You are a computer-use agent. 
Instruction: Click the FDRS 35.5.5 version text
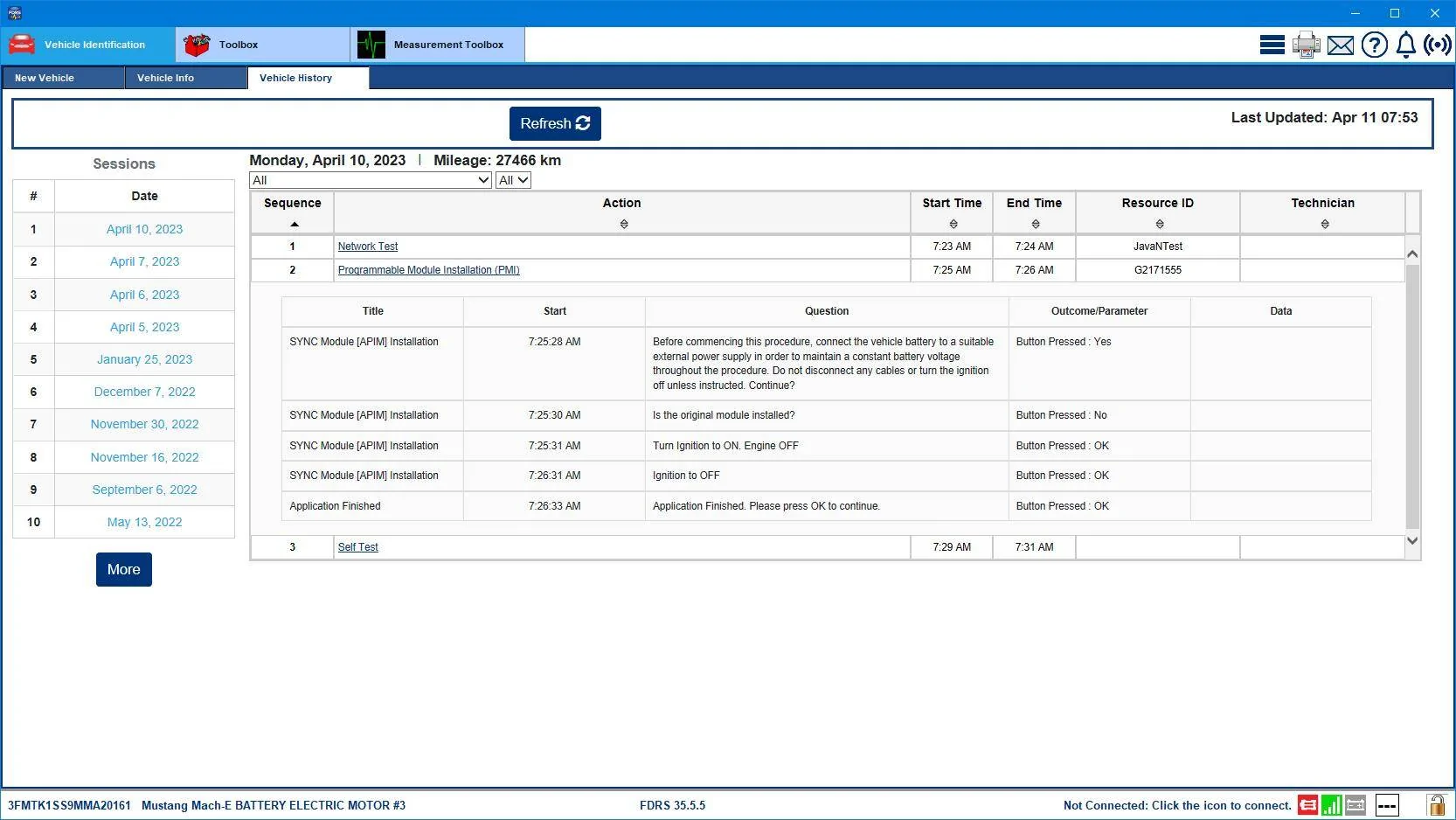(672, 805)
